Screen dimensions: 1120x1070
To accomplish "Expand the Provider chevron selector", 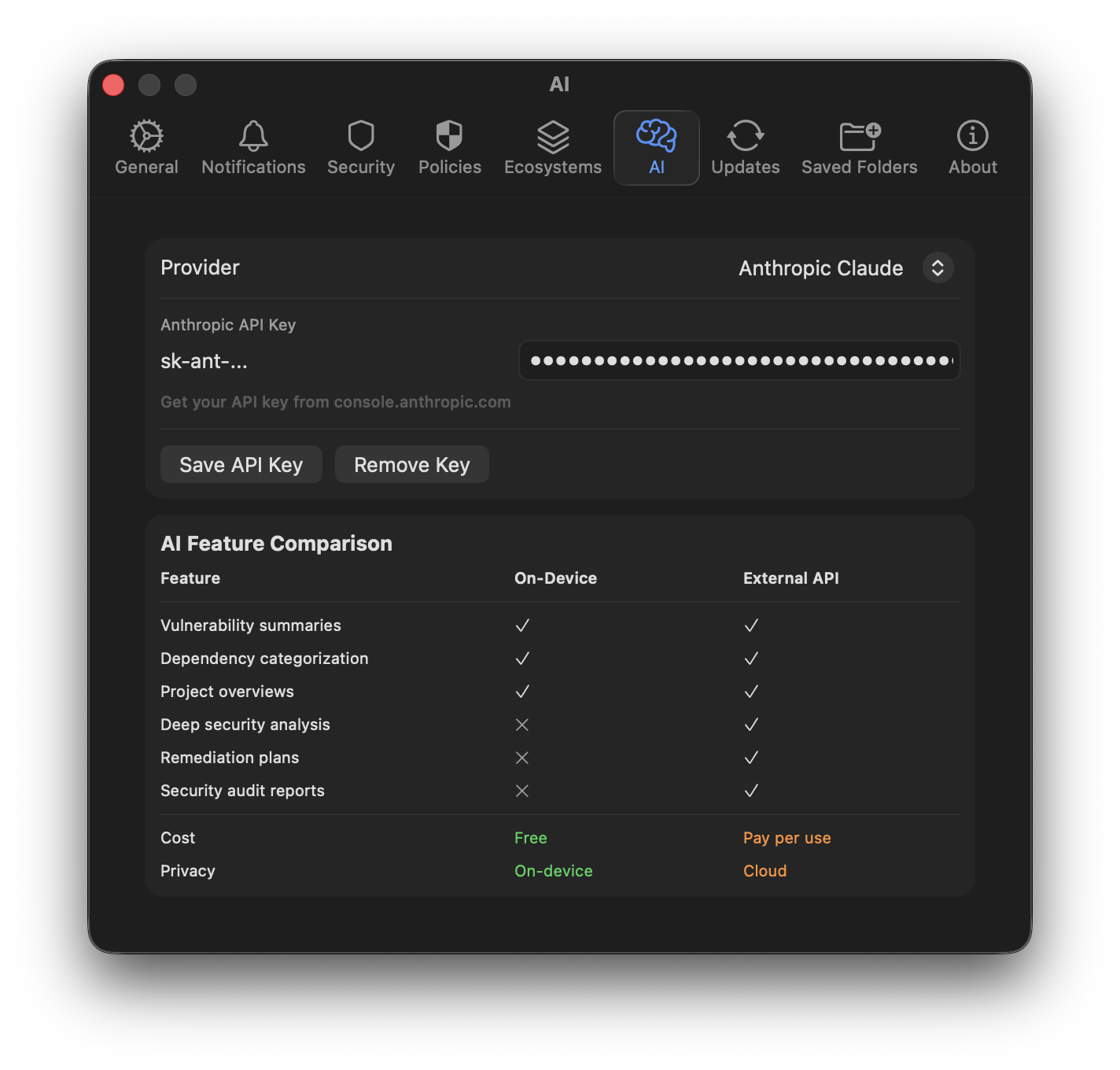I will point(938,268).
